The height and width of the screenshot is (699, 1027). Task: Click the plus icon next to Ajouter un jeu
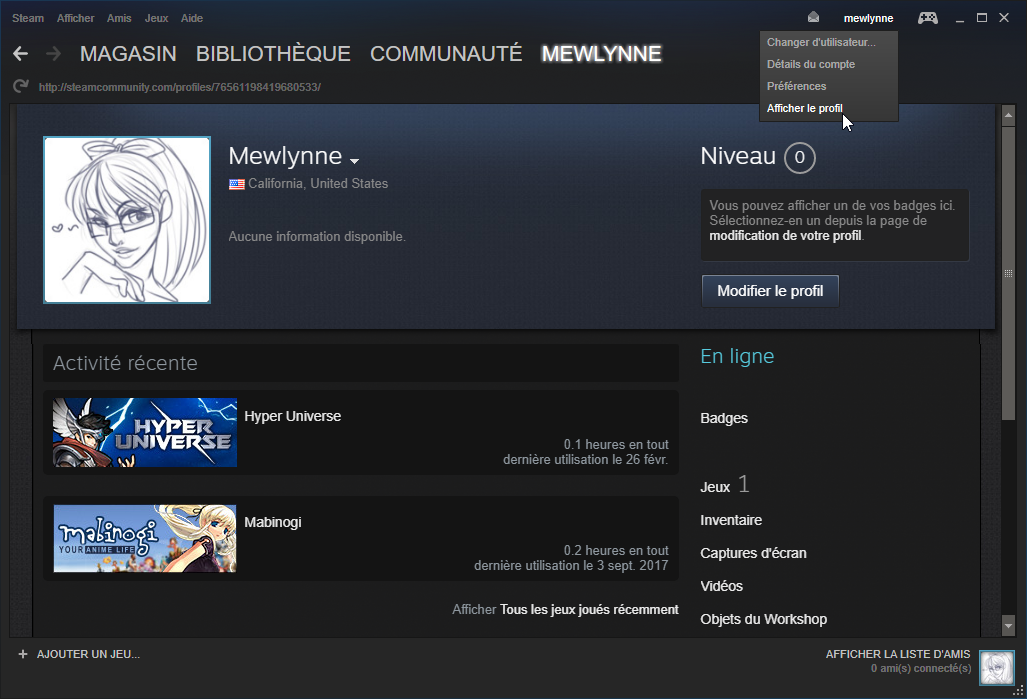[22, 654]
